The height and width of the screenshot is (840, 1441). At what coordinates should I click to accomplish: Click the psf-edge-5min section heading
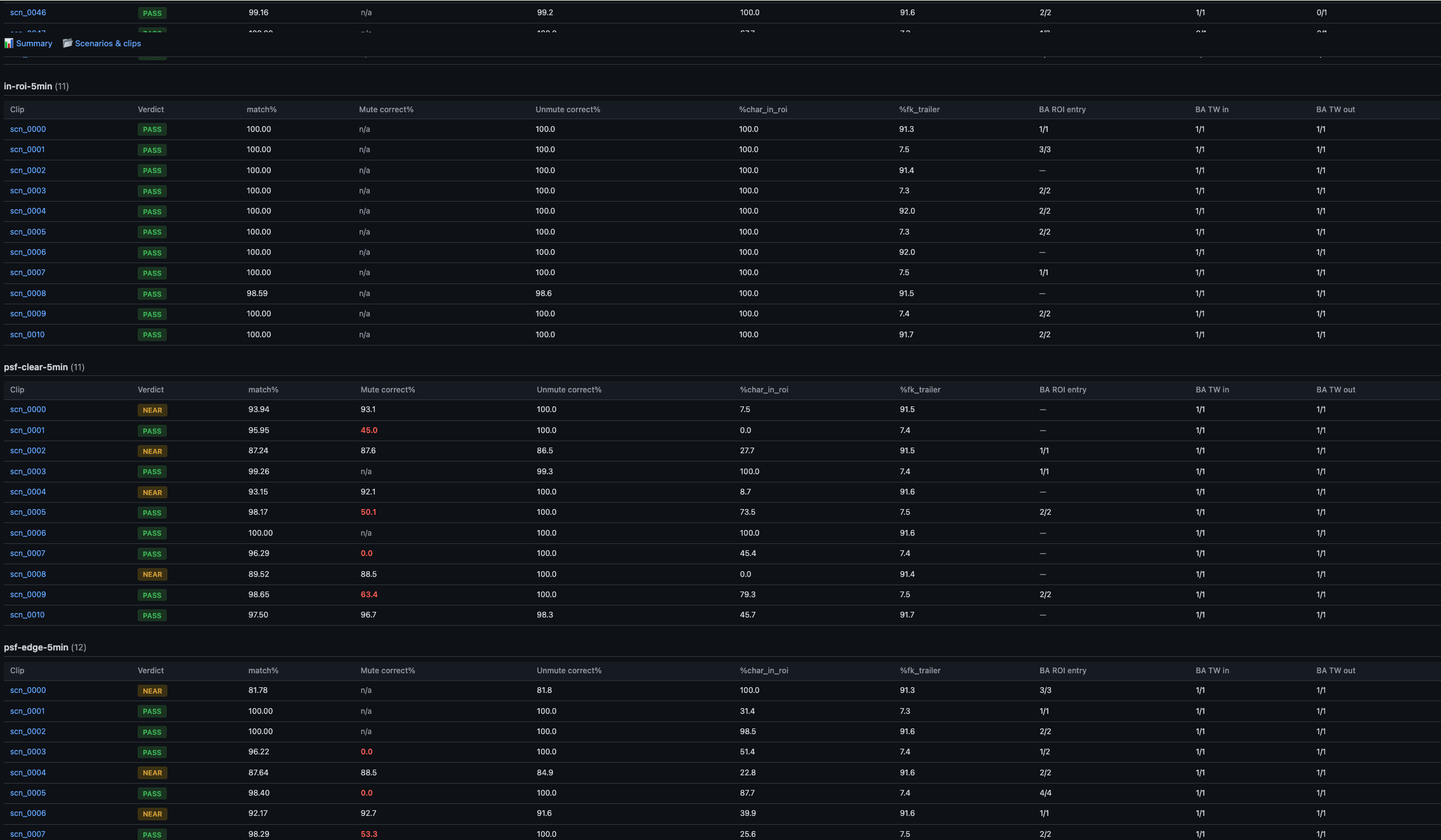click(x=36, y=647)
